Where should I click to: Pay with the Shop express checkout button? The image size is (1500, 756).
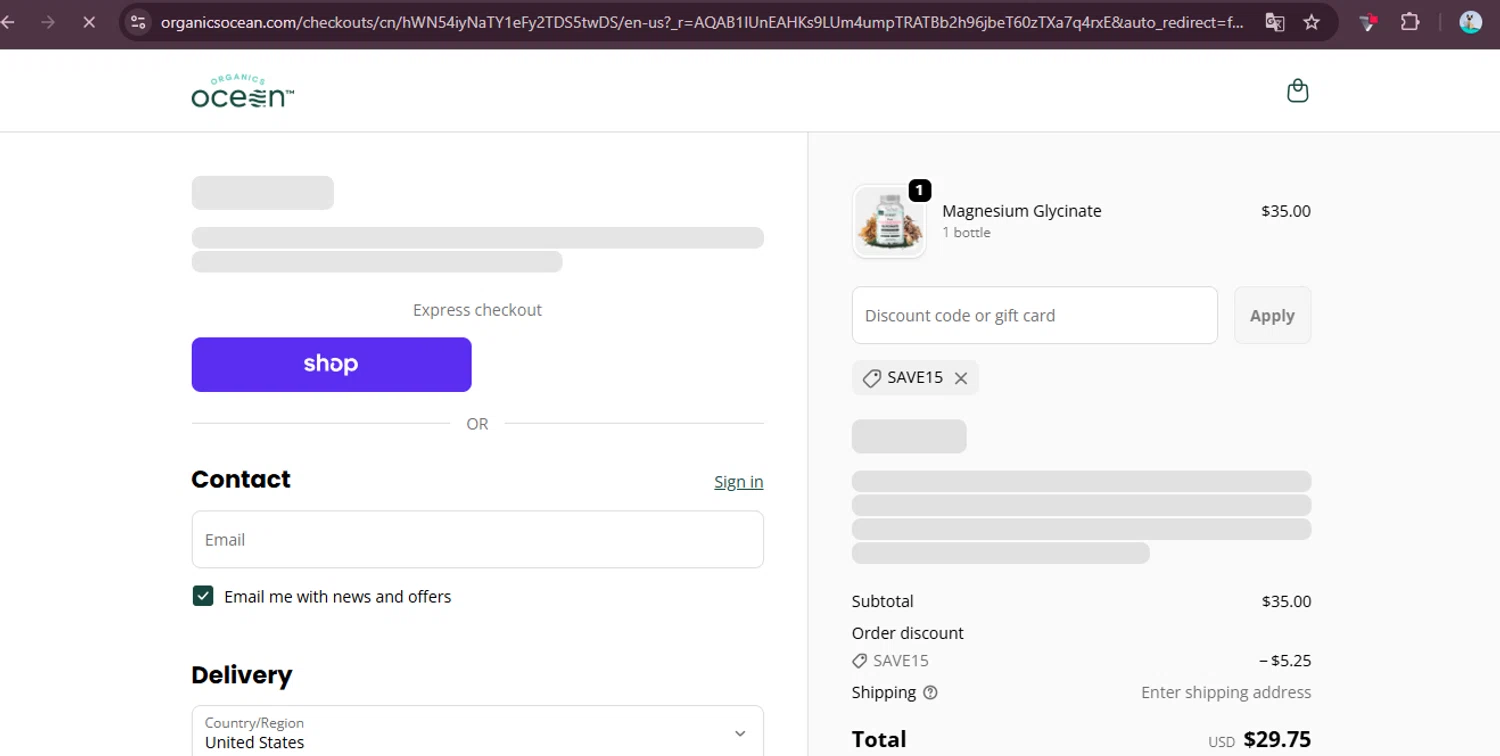tap(331, 364)
